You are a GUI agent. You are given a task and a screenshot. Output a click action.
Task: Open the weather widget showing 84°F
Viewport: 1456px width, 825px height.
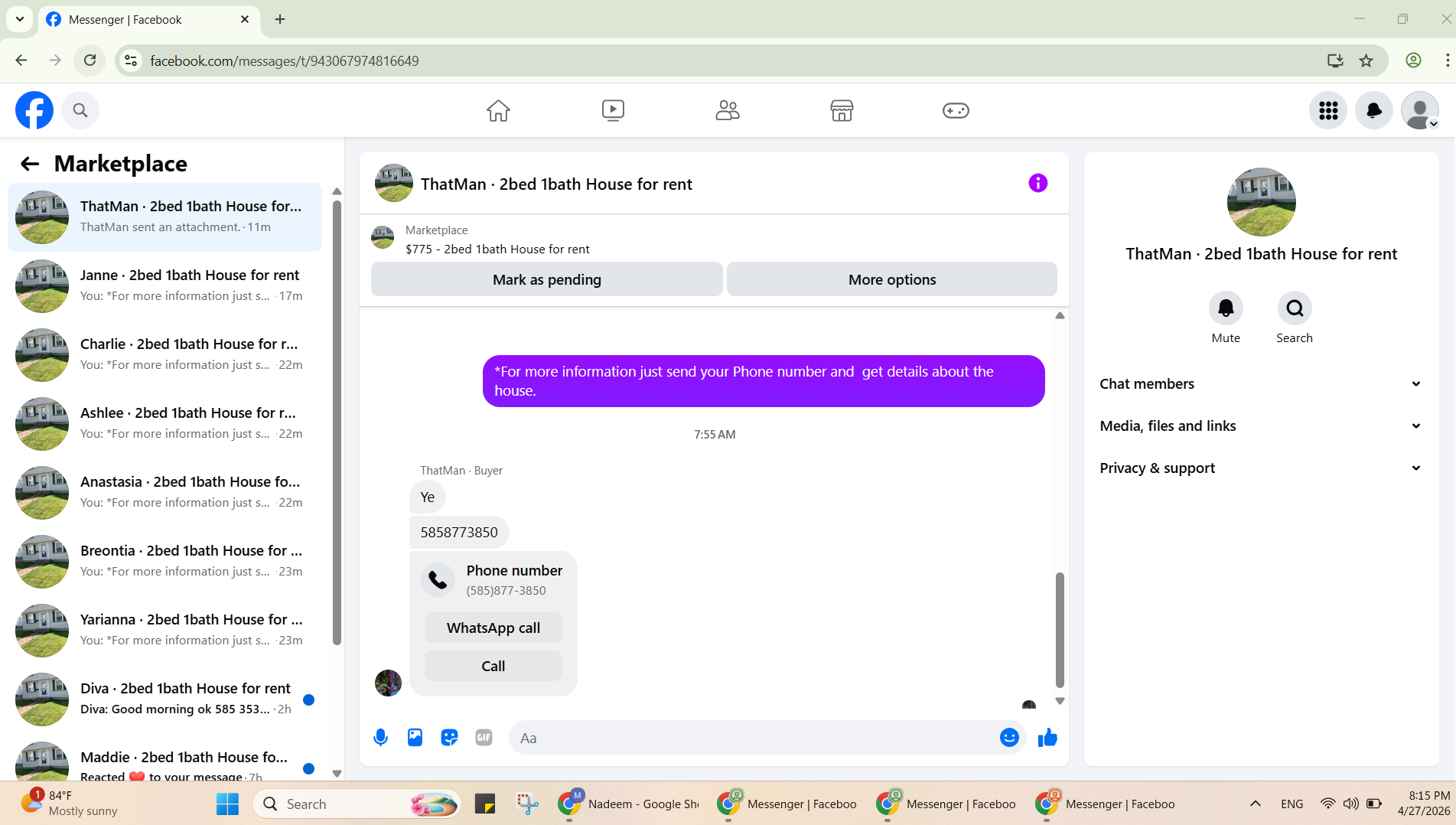(69, 804)
